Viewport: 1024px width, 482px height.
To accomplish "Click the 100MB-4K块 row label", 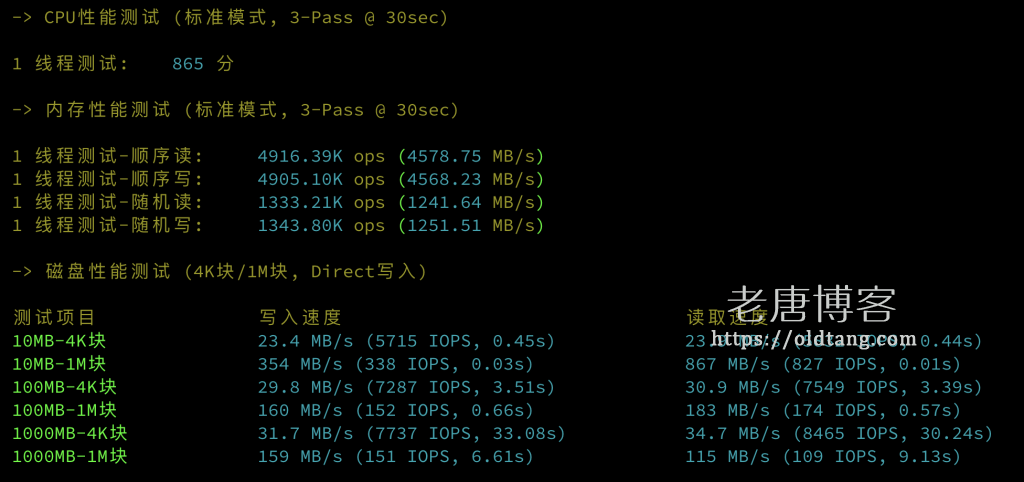I will (x=64, y=387).
